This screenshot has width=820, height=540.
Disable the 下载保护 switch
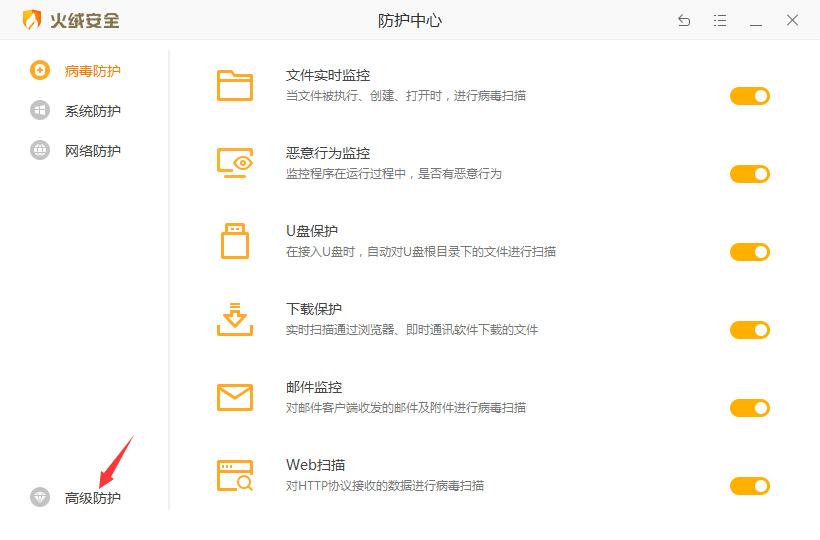point(750,330)
